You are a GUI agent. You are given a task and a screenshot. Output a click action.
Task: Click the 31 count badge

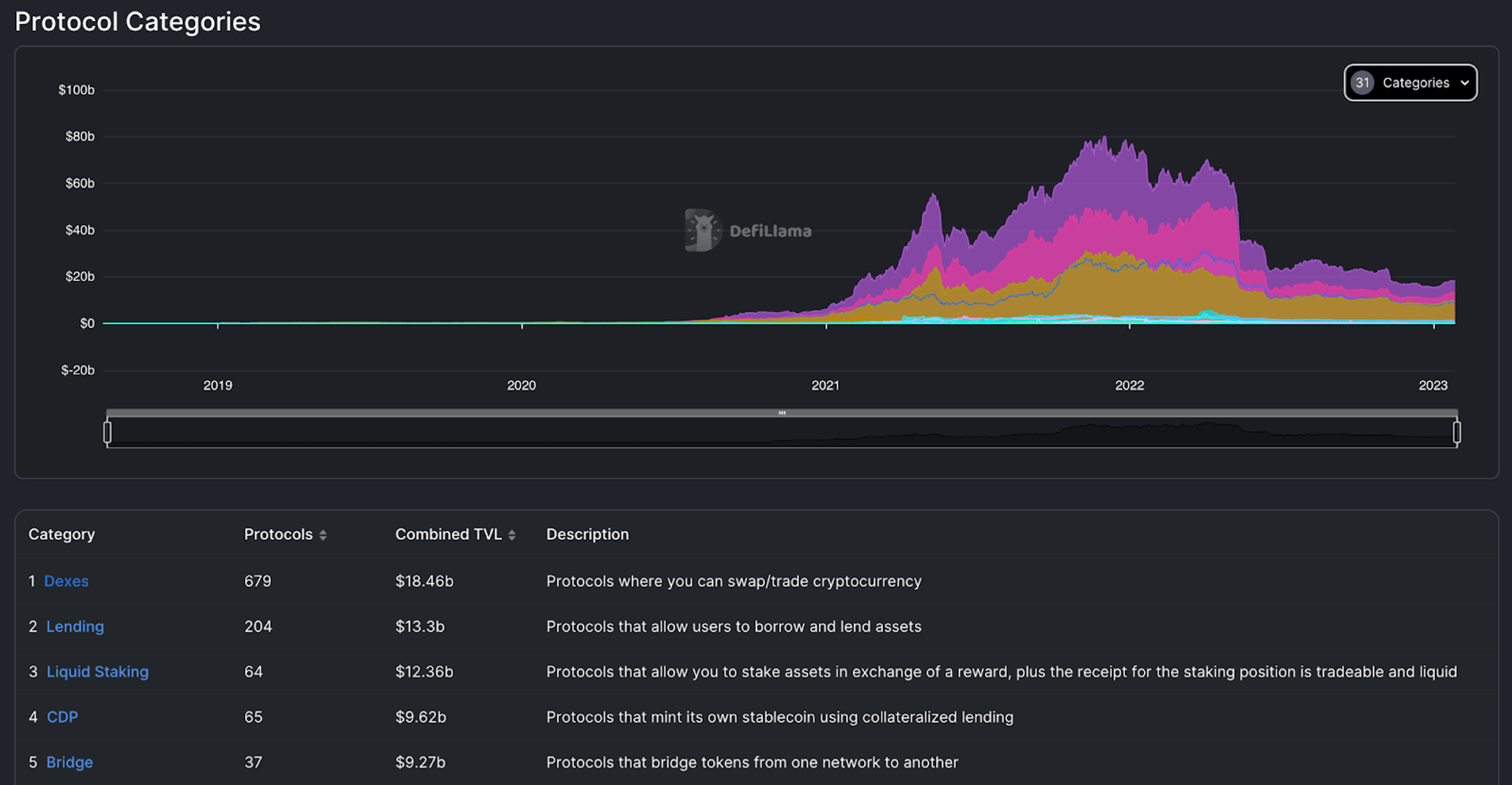1362,82
